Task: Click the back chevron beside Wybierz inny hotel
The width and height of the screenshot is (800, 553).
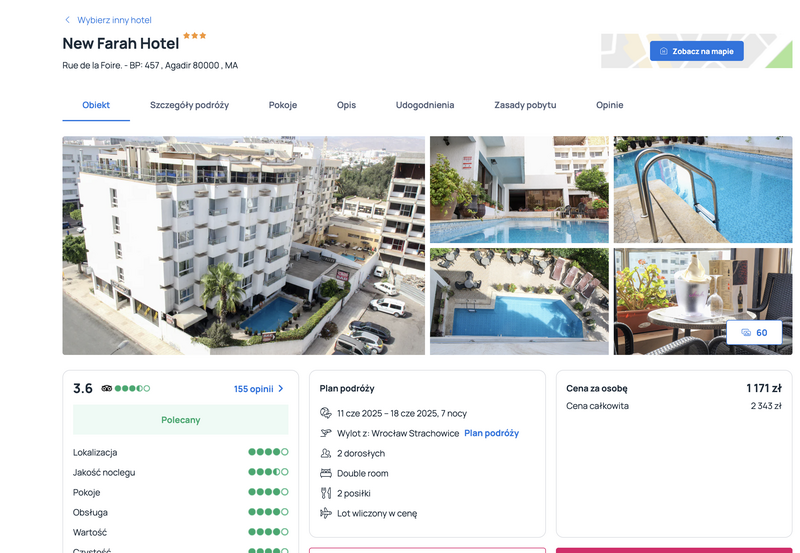Action: [x=67, y=20]
